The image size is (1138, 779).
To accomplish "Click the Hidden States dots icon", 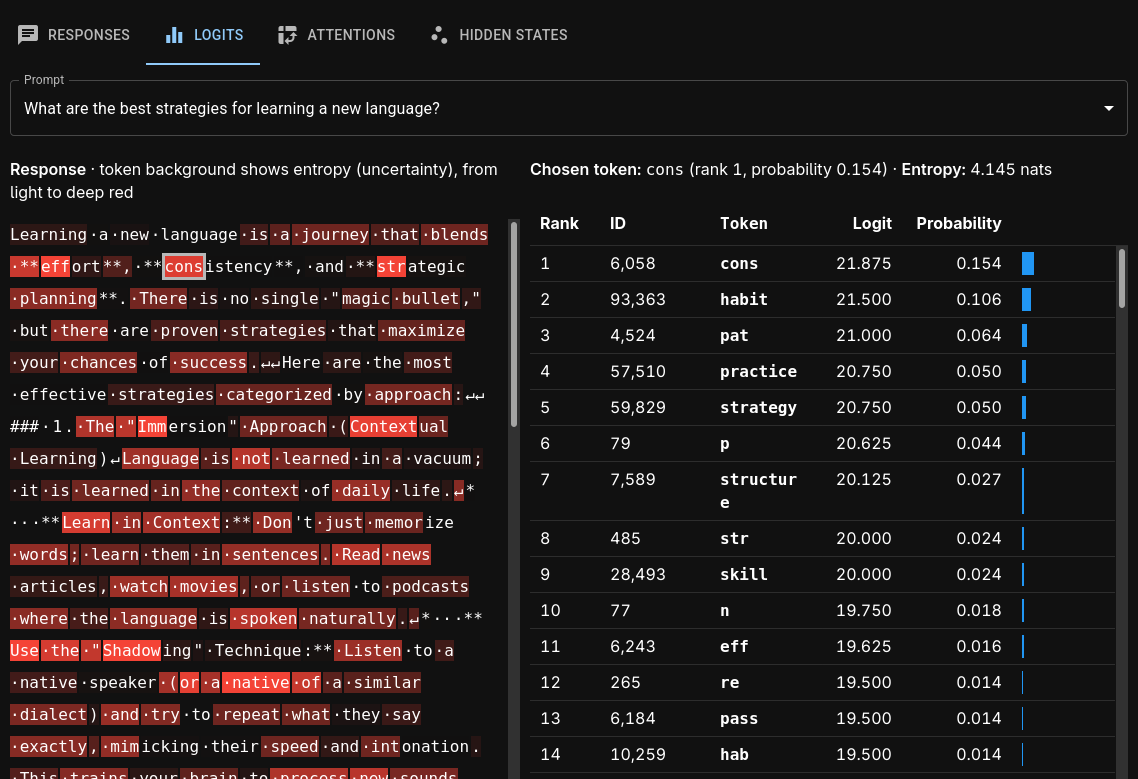I will tap(439, 35).
